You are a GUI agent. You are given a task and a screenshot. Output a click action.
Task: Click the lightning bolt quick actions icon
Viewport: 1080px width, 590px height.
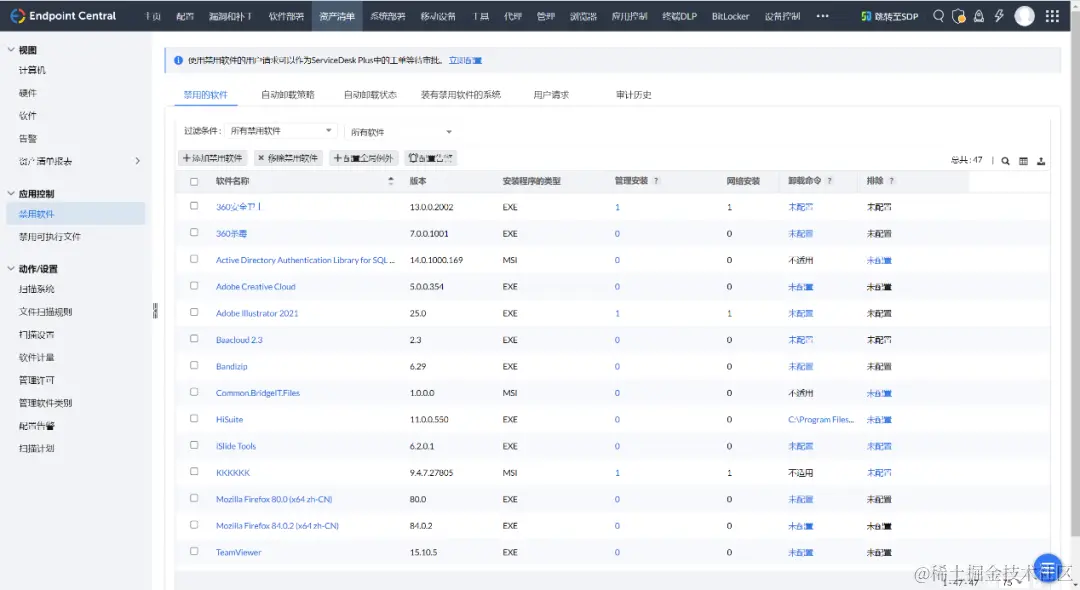[x=999, y=16]
